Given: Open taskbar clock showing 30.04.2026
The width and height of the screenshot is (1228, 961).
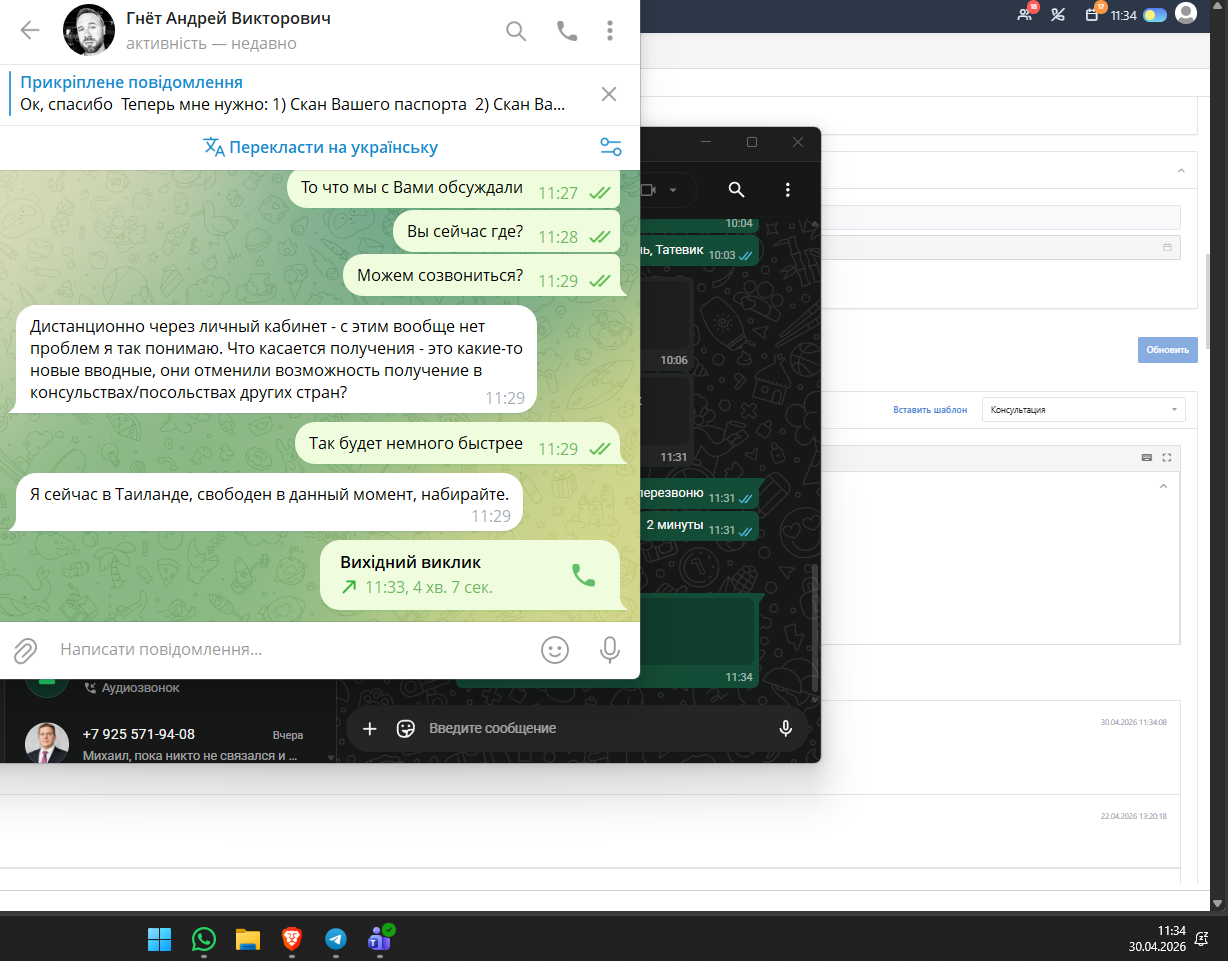Looking at the screenshot, I should (x=1157, y=939).
